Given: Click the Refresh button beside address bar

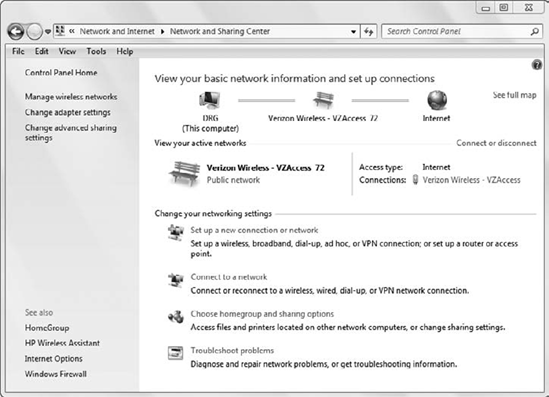Looking at the screenshot, I should coord(368,32).
